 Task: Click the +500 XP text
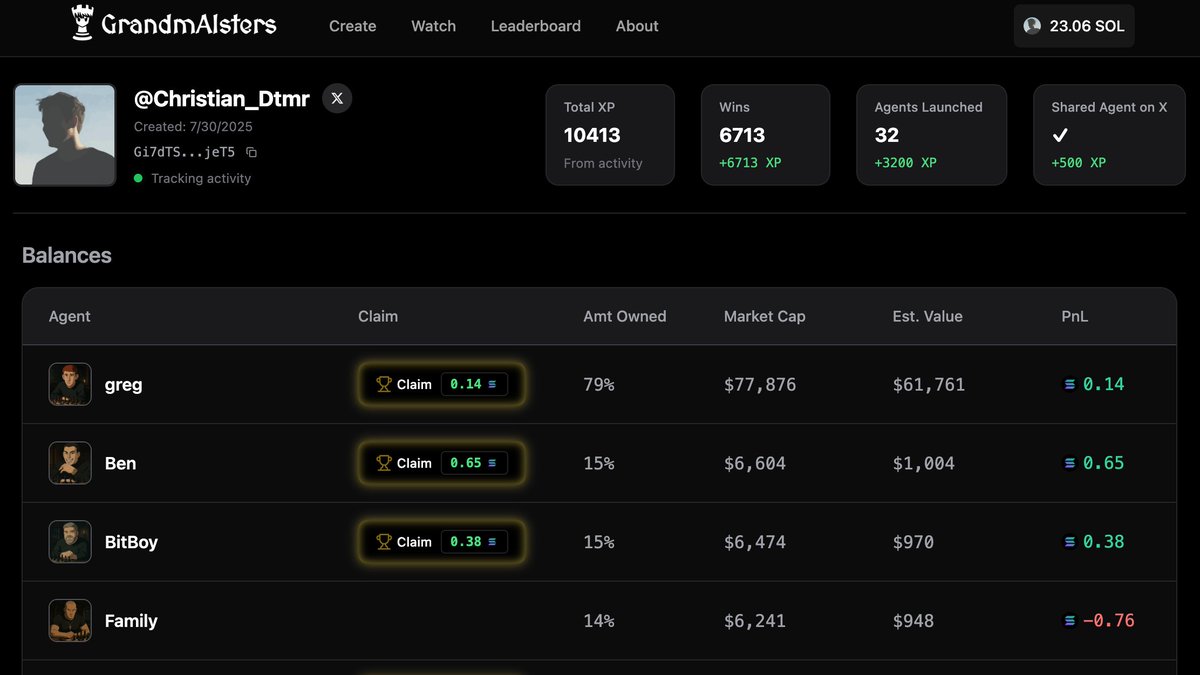coord(1079,162)
